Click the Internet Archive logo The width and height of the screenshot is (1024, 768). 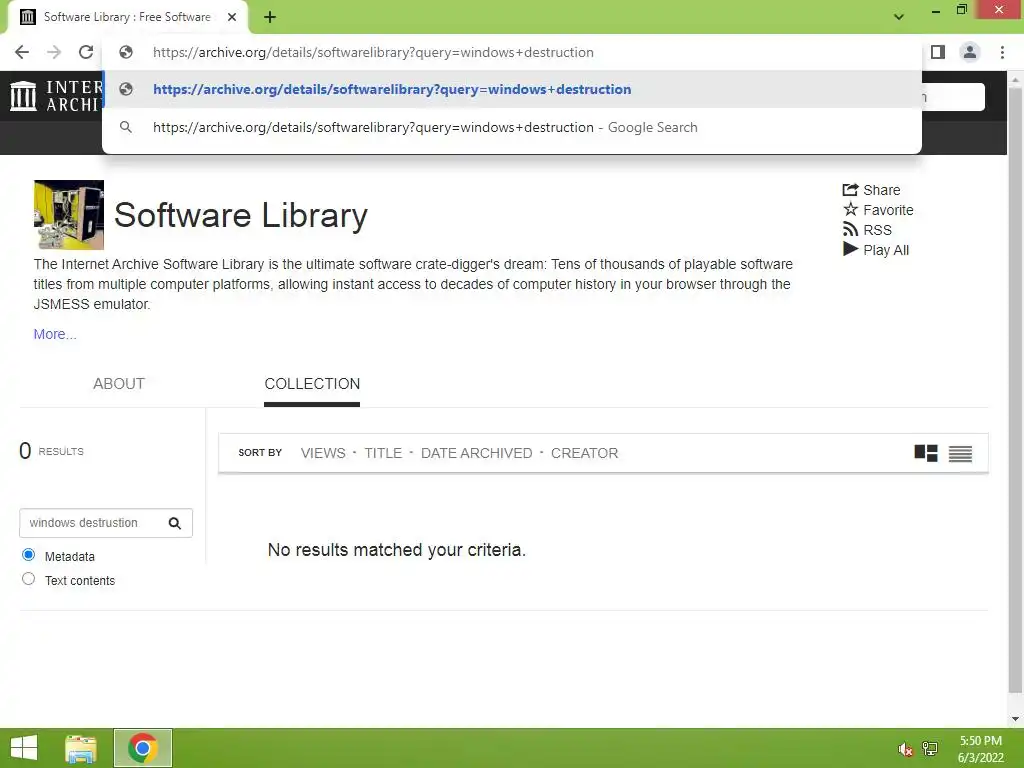(56, 96)
